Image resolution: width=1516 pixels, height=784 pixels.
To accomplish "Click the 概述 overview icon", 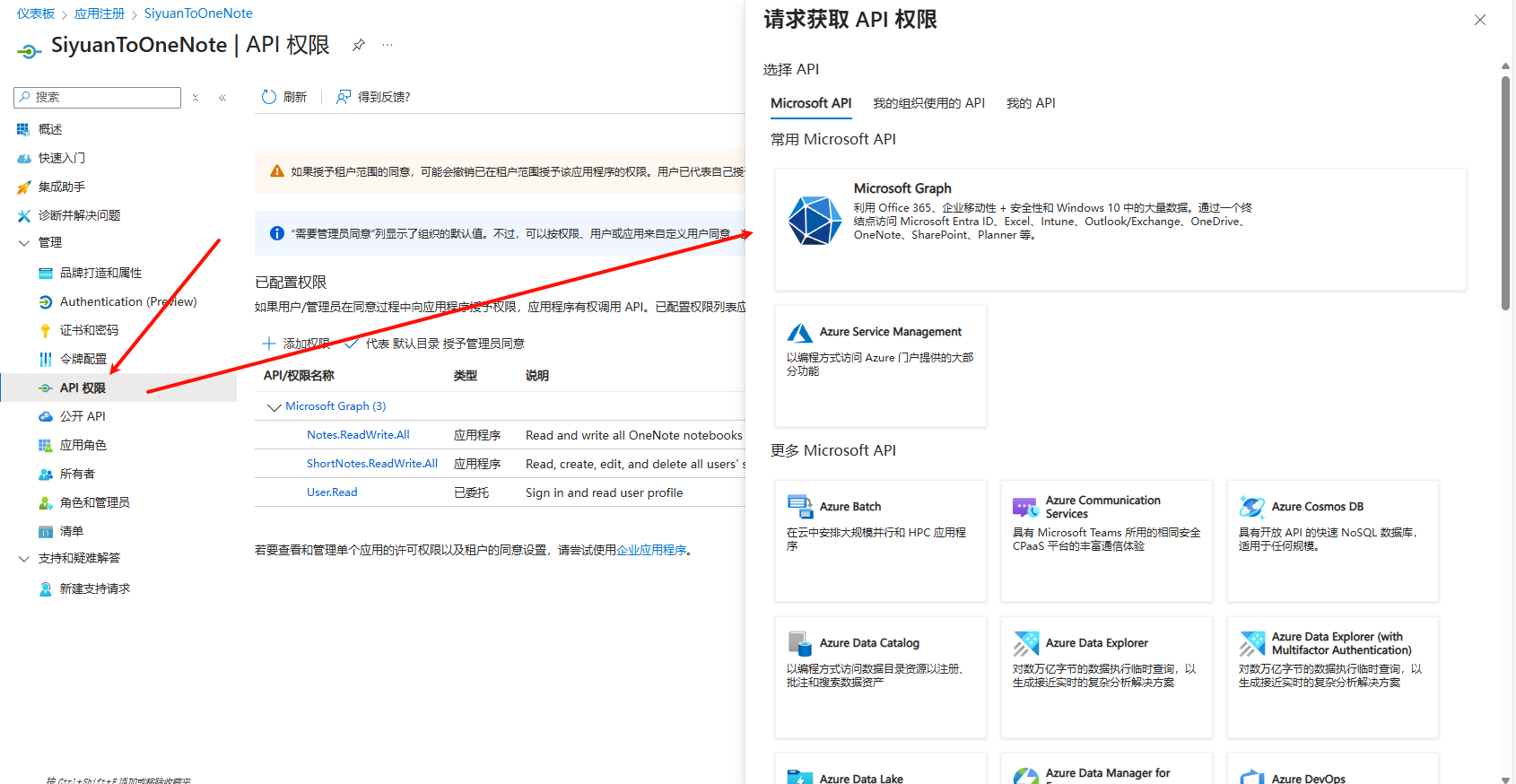I will 23,129.
